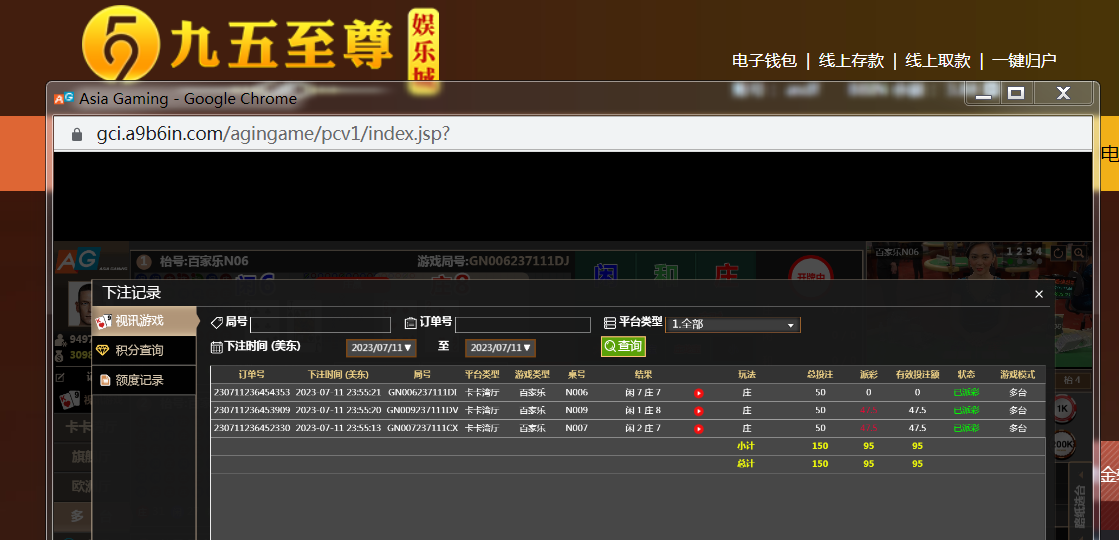This screenshot has height=540, width=1119.
Task: Click the 小计 subtotal label
Action: click(x=746, y=446)
